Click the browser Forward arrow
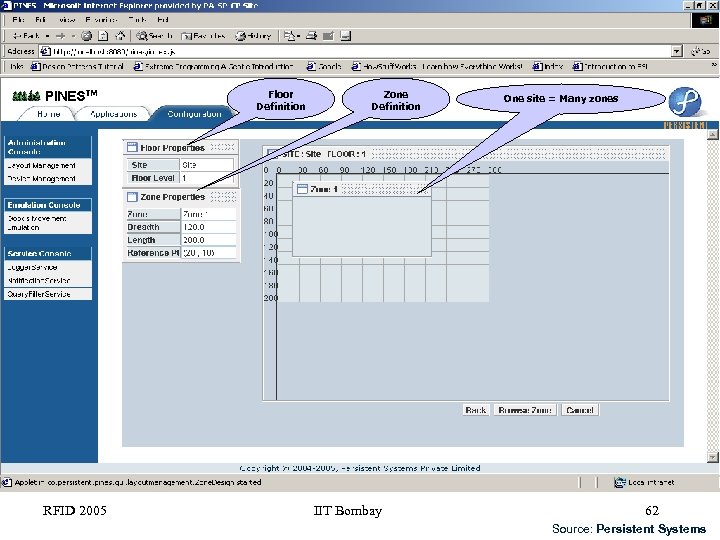The height and width of the screenshot is (540, 720). pyautogui.click(x=60, y=35)
